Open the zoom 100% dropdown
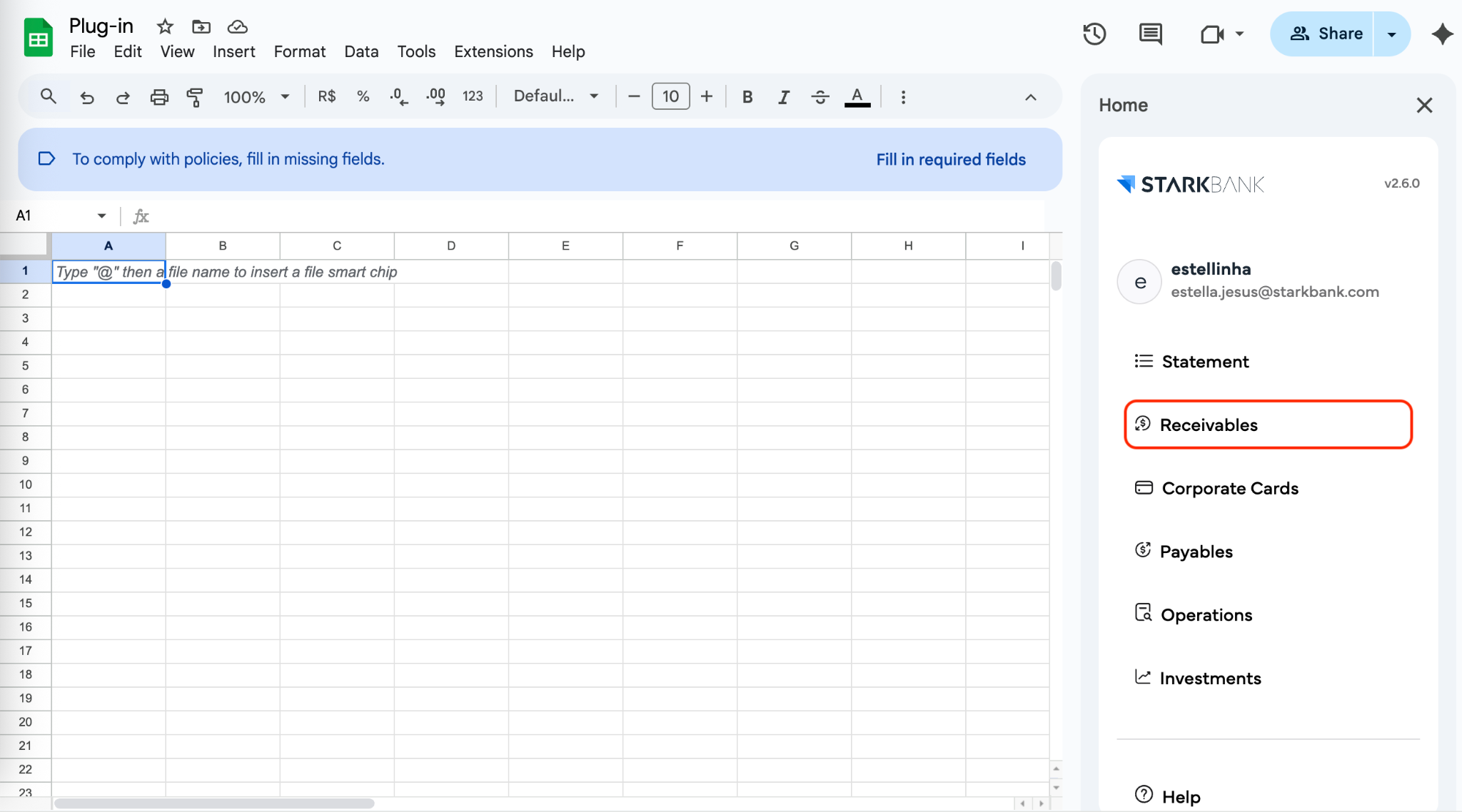Viewport: 1462px width, 812px height. (x=256, y=97)
